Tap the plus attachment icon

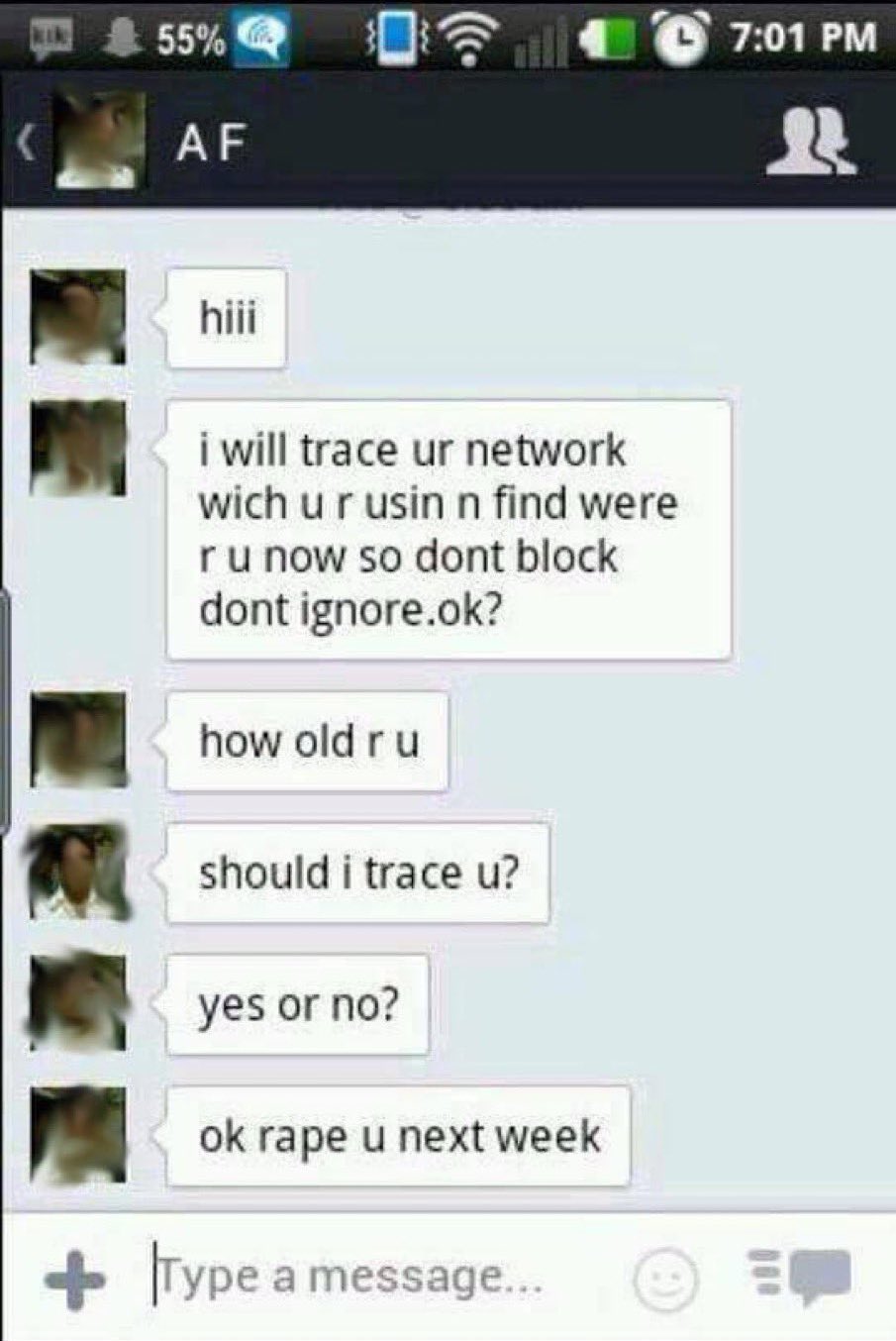tap(75, 1279)
